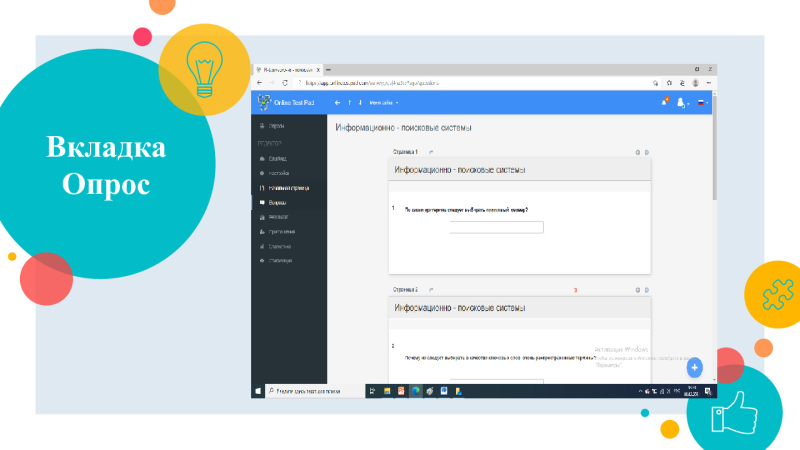
Task: Reload the page with browser refresh icon
Action: tap(285, 83)
